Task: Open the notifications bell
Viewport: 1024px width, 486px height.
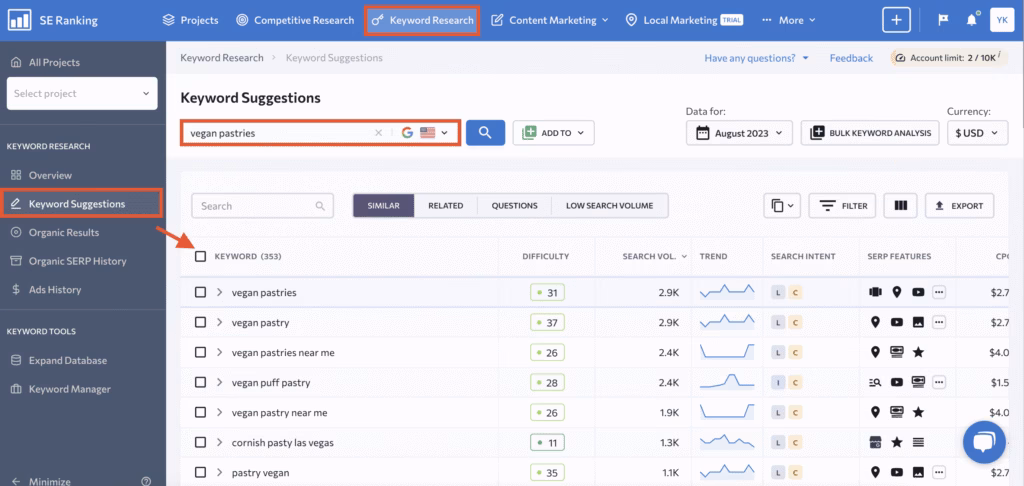Action: [972, 20]
